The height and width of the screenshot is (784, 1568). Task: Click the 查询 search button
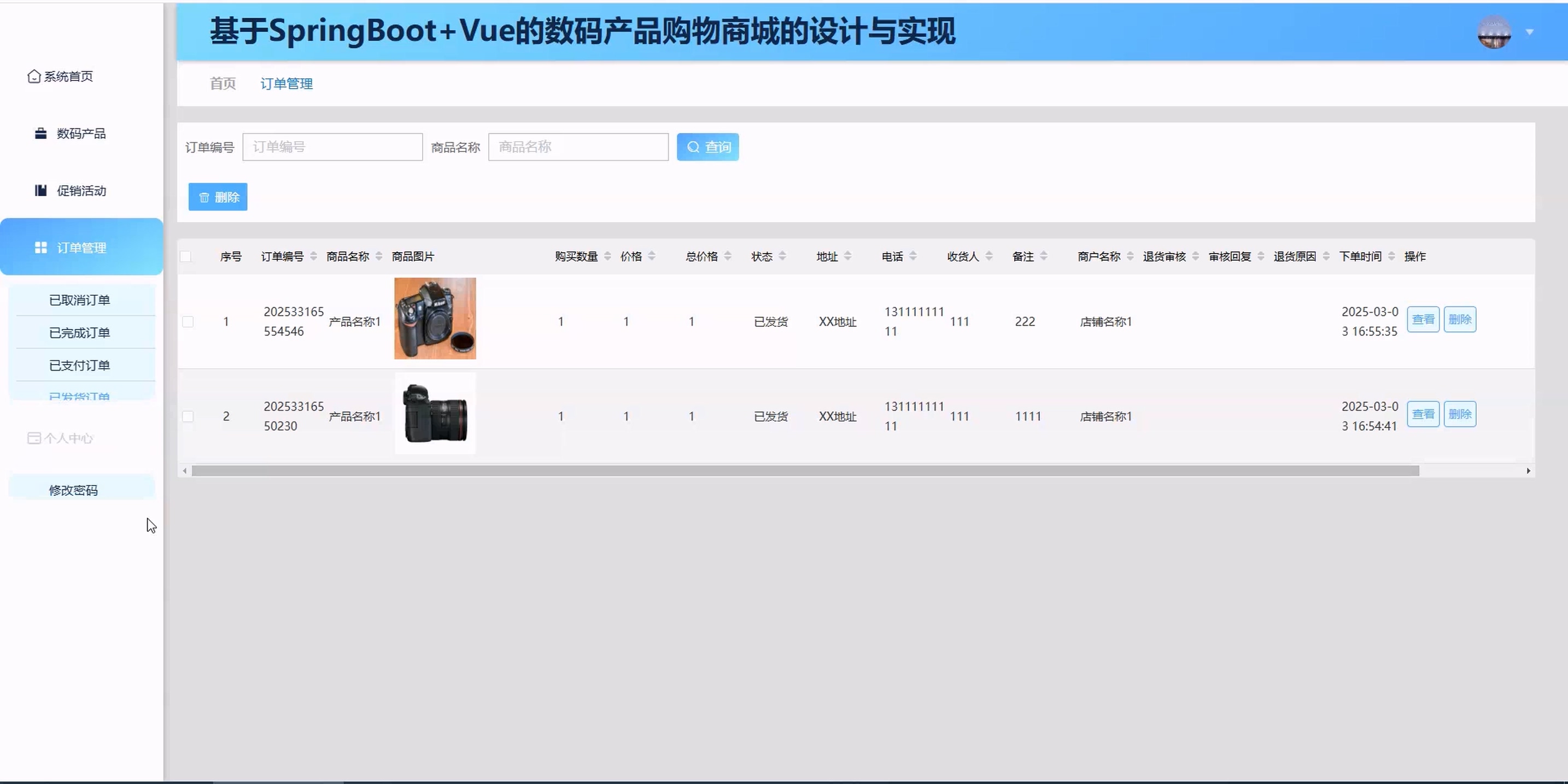(x=707, y=147)
